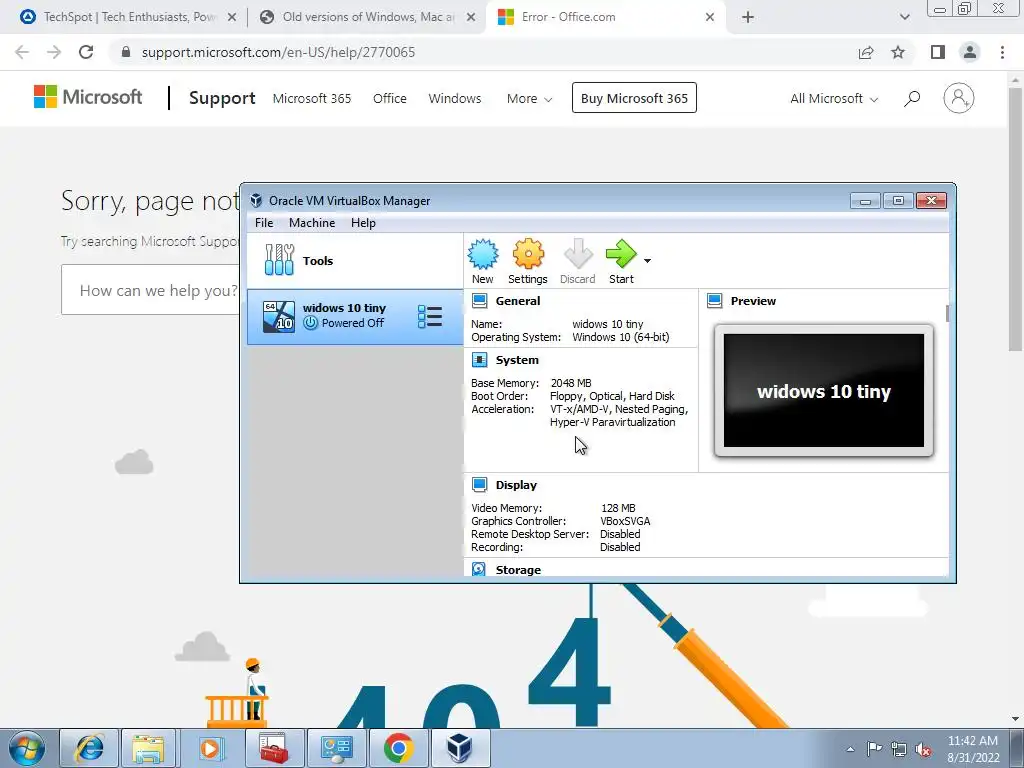Viewport: 1024px width, 768px height.
Task: Open Windows Media Player on taskbar
Action: 210,748
